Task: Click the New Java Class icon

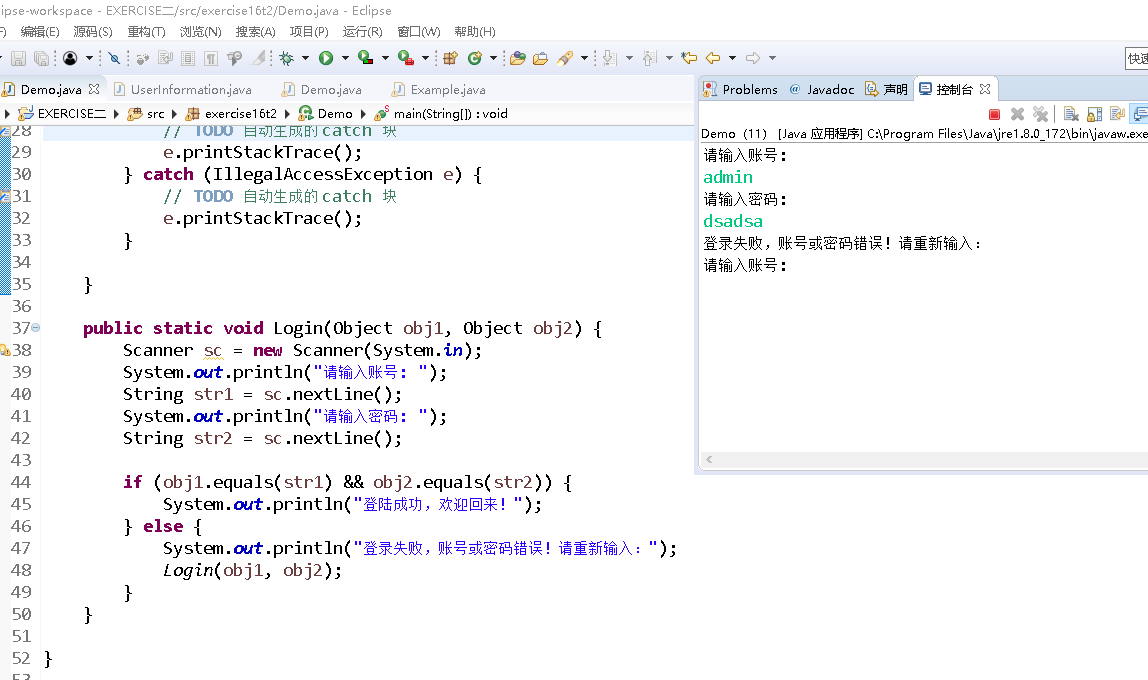Action: tap(474, 58)
